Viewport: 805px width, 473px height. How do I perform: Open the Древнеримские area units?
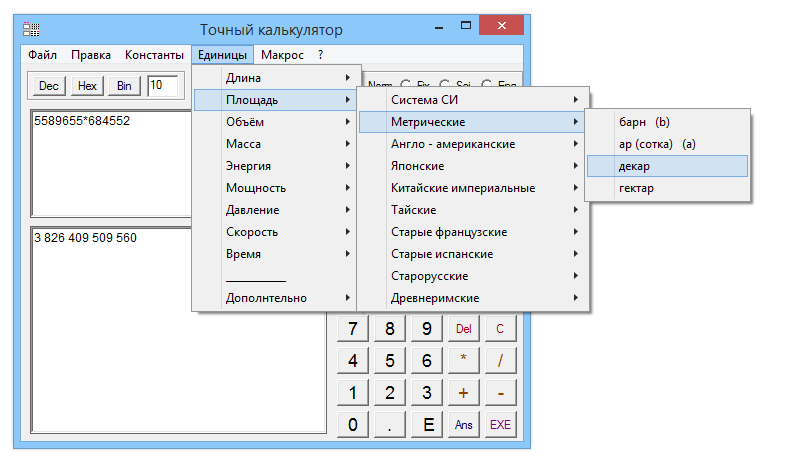tap(472, 298)
